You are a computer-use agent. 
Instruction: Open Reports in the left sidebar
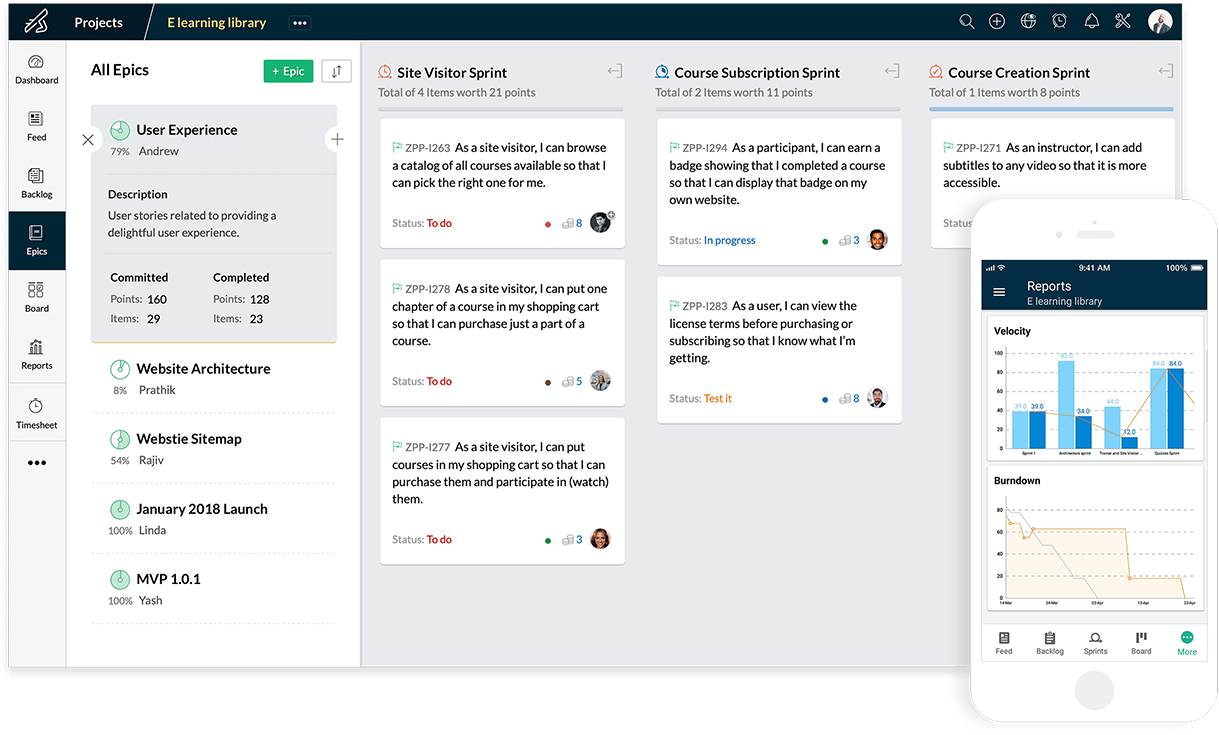37,355
